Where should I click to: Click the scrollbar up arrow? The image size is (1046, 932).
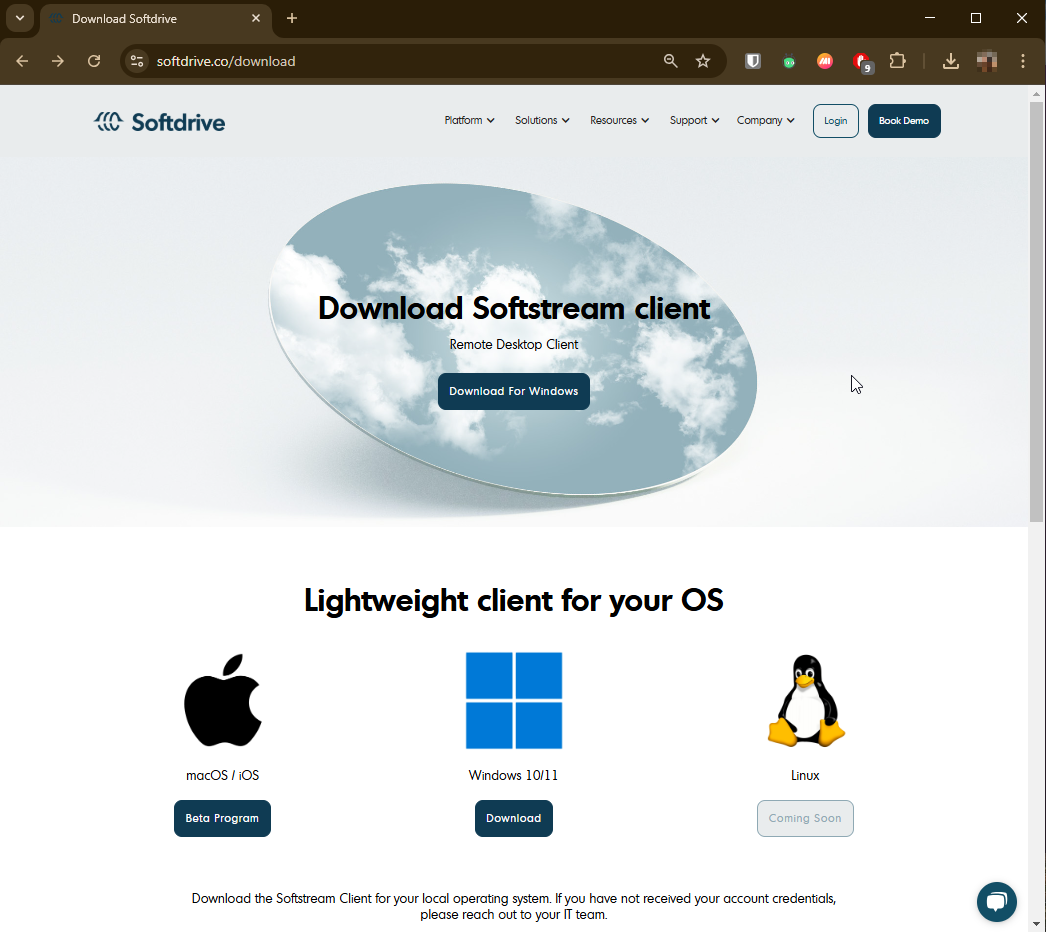coord(1036,94)
